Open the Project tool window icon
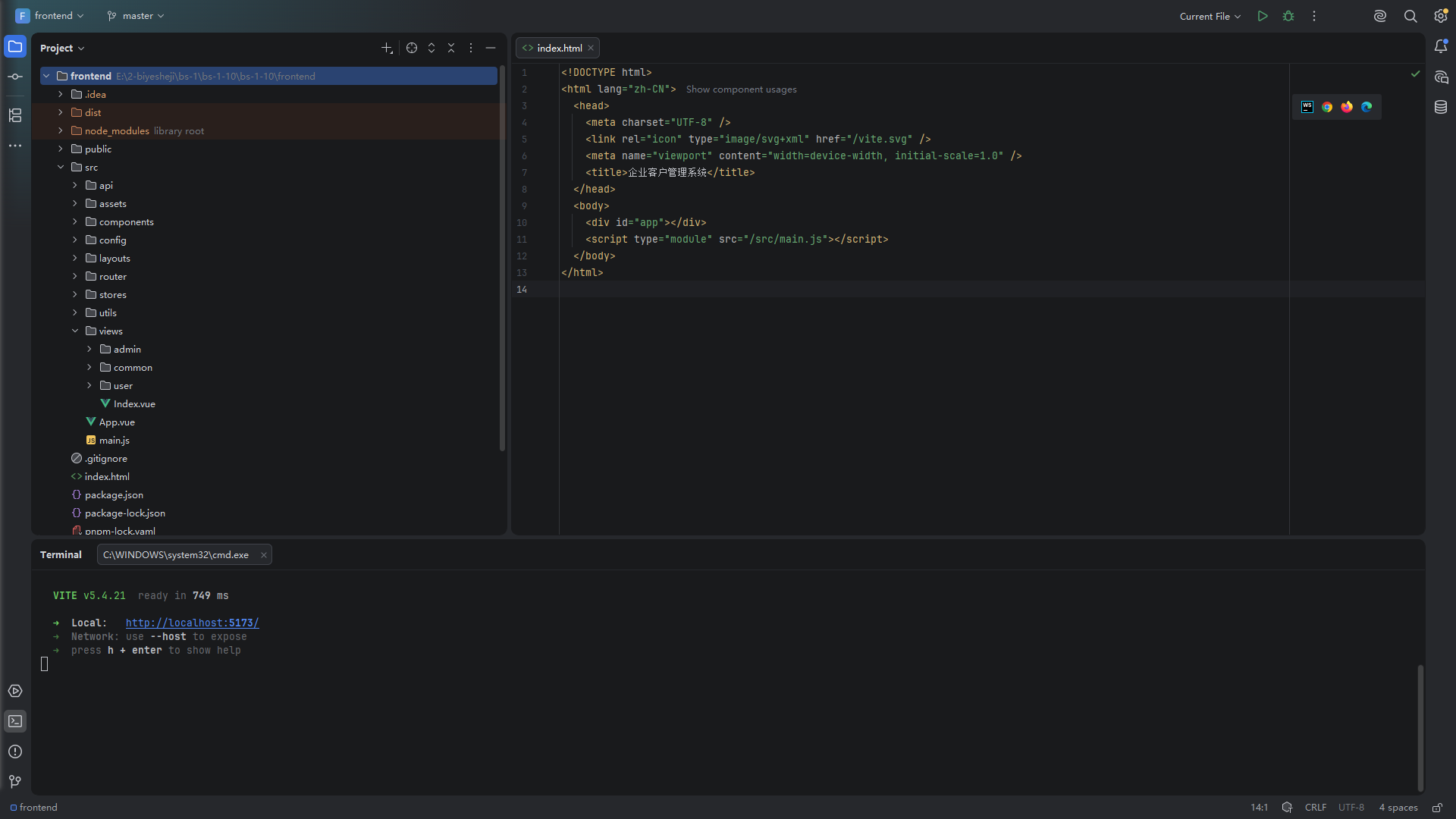The image size is (1456, 819). [15, 46]
